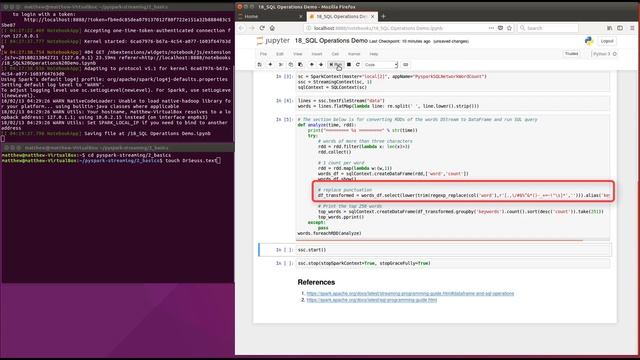Click the Firefox Search box
The height and width of the screenshot is (360, 640).
pos(548,28)
